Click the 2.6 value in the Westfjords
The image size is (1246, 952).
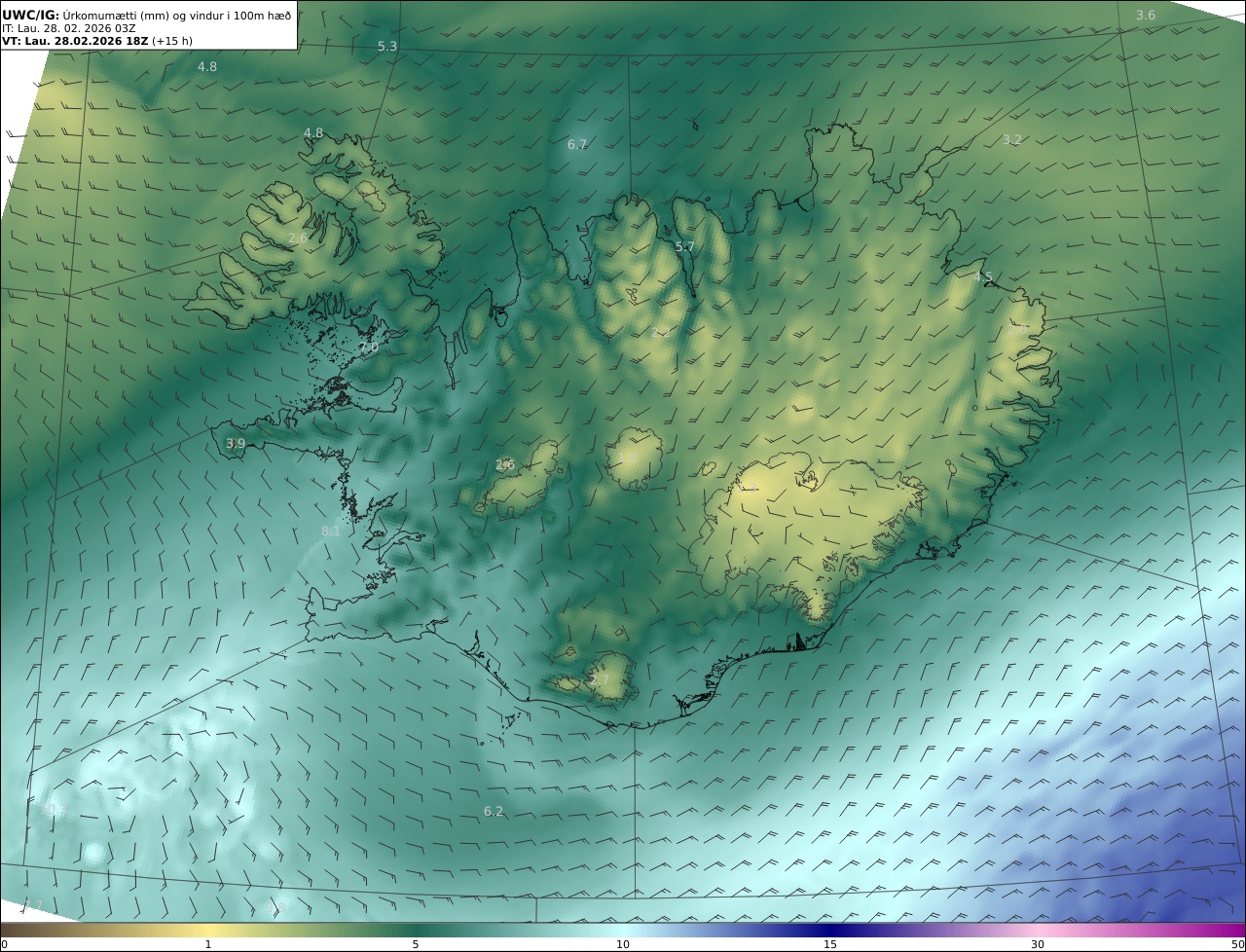[x=298, y=238]
